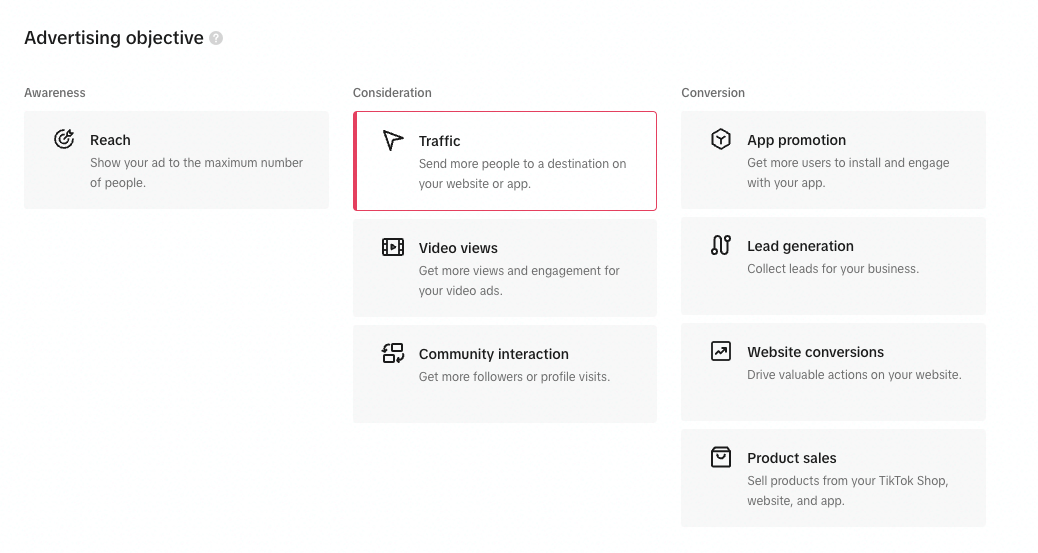Click the Website conversions chart icon

(x=721, y=351)
